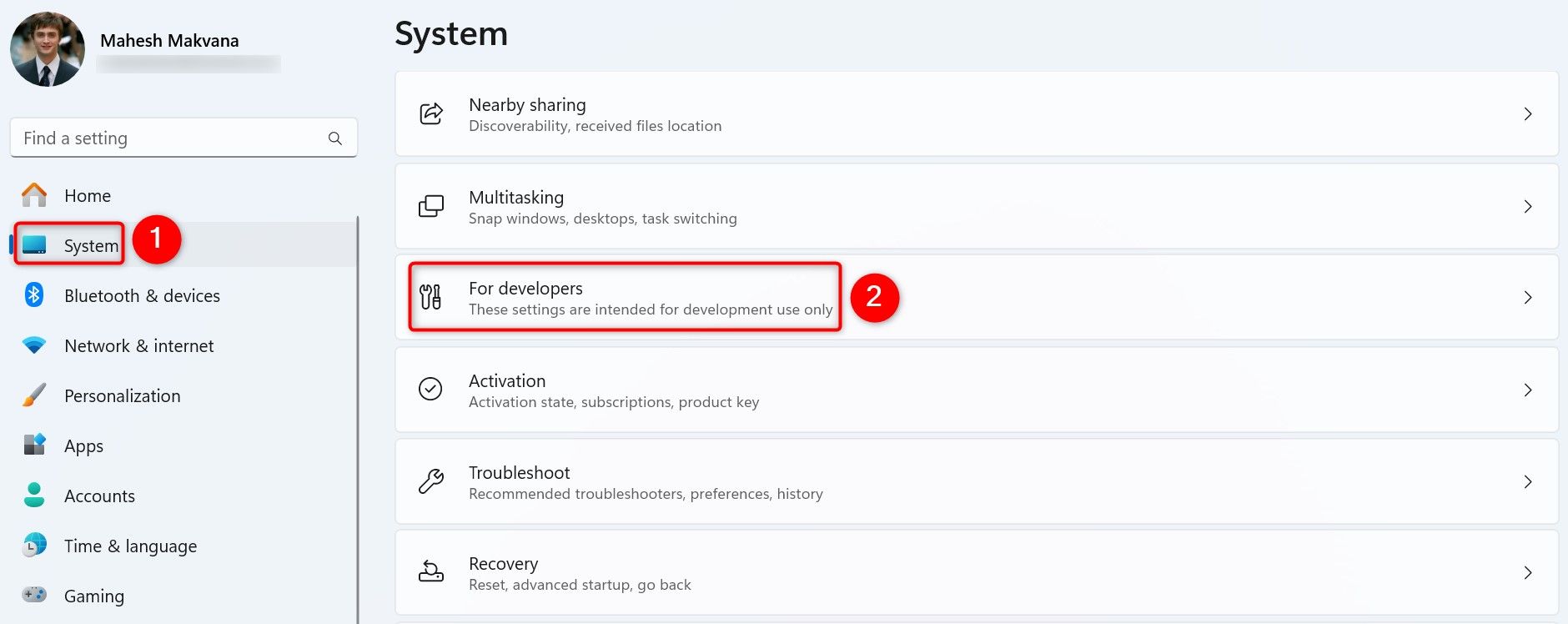This screenshot has height=624, width=1568.
Task: Click the search magnifier icon
Action: (x=335, y=138)
